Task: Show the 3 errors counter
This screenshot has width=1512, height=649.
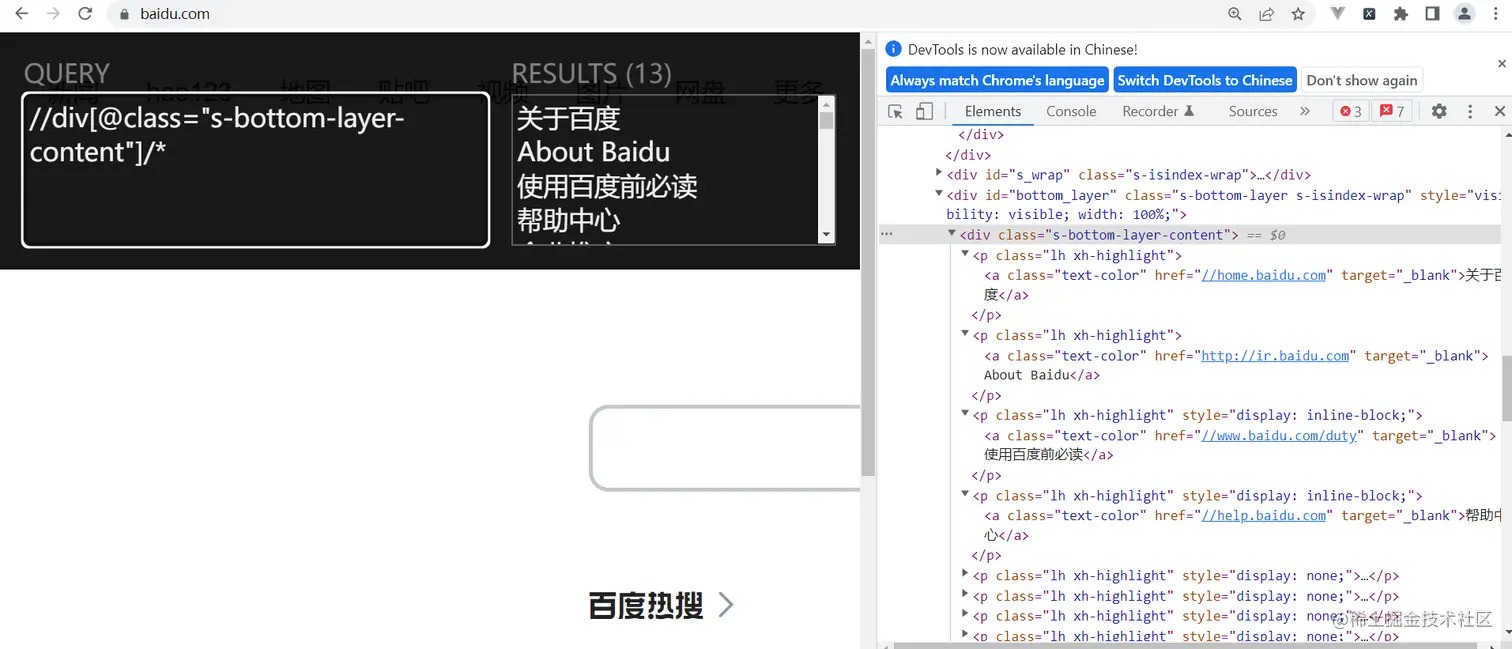Action: point(1351,111)
